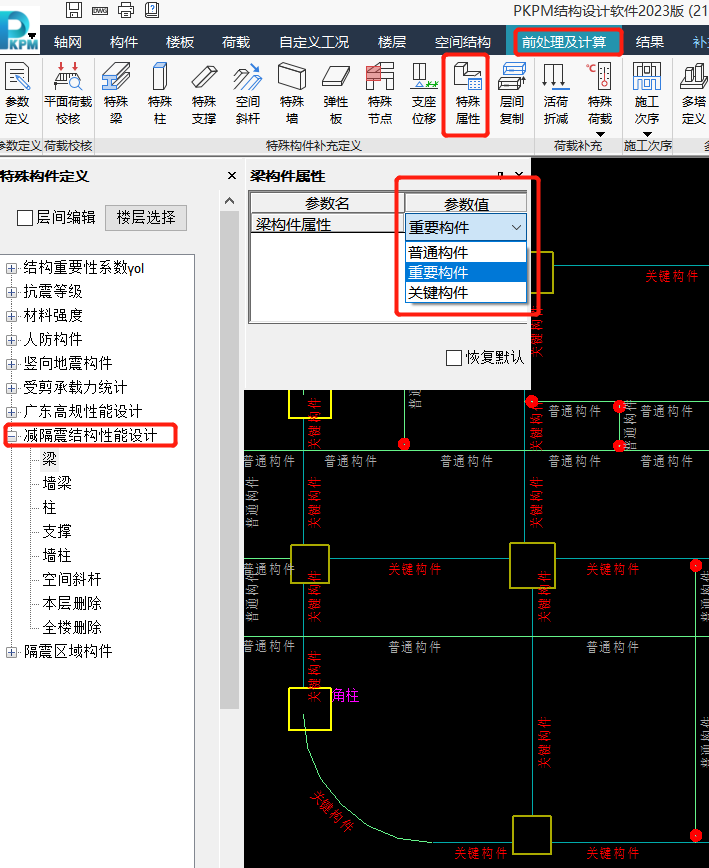Viewport: 709px width, 868px height.
Task: Open 平面荷载校核 load check tool
Action: (x=68, y=94)
